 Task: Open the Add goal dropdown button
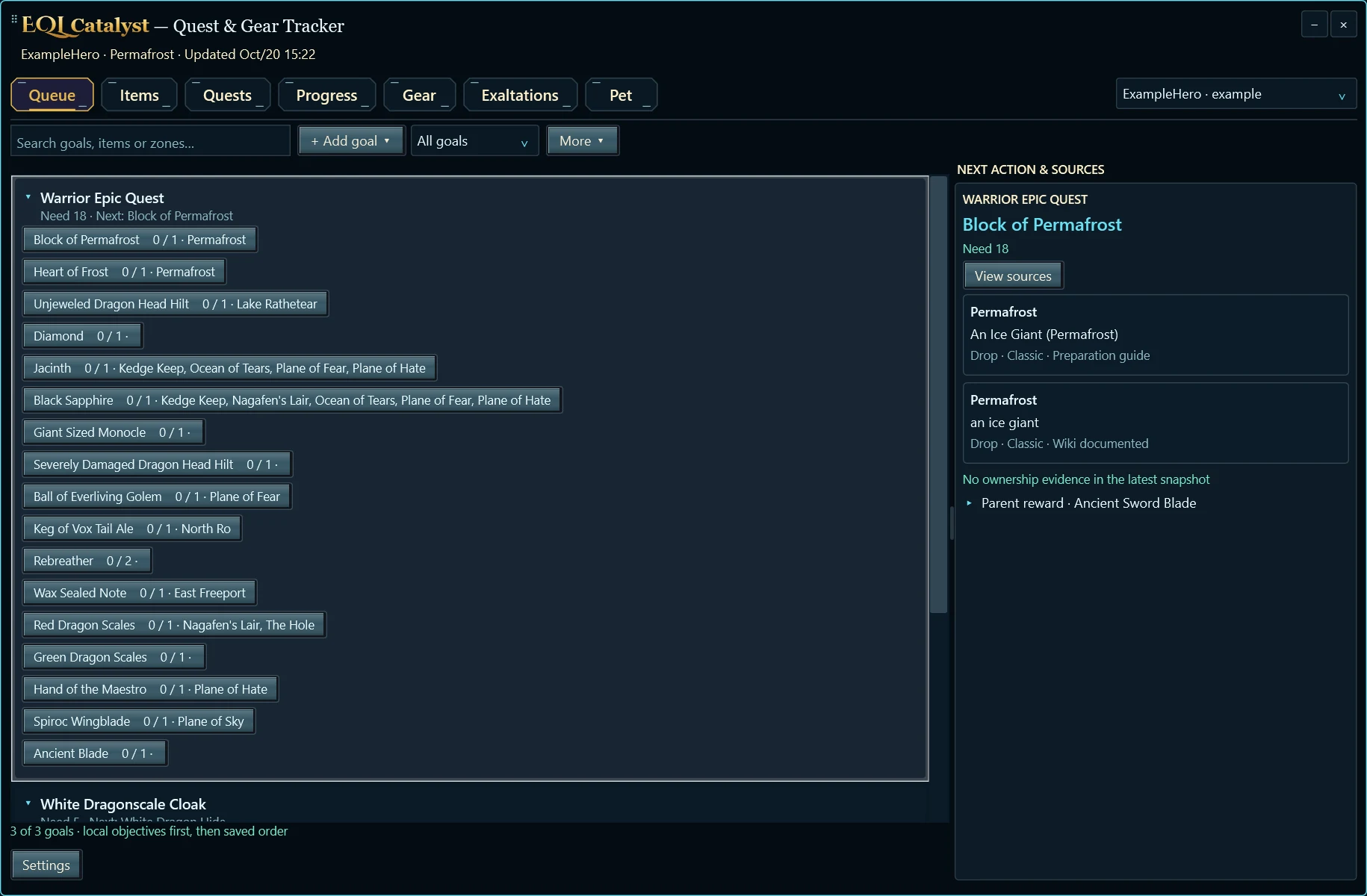[351, 141]
